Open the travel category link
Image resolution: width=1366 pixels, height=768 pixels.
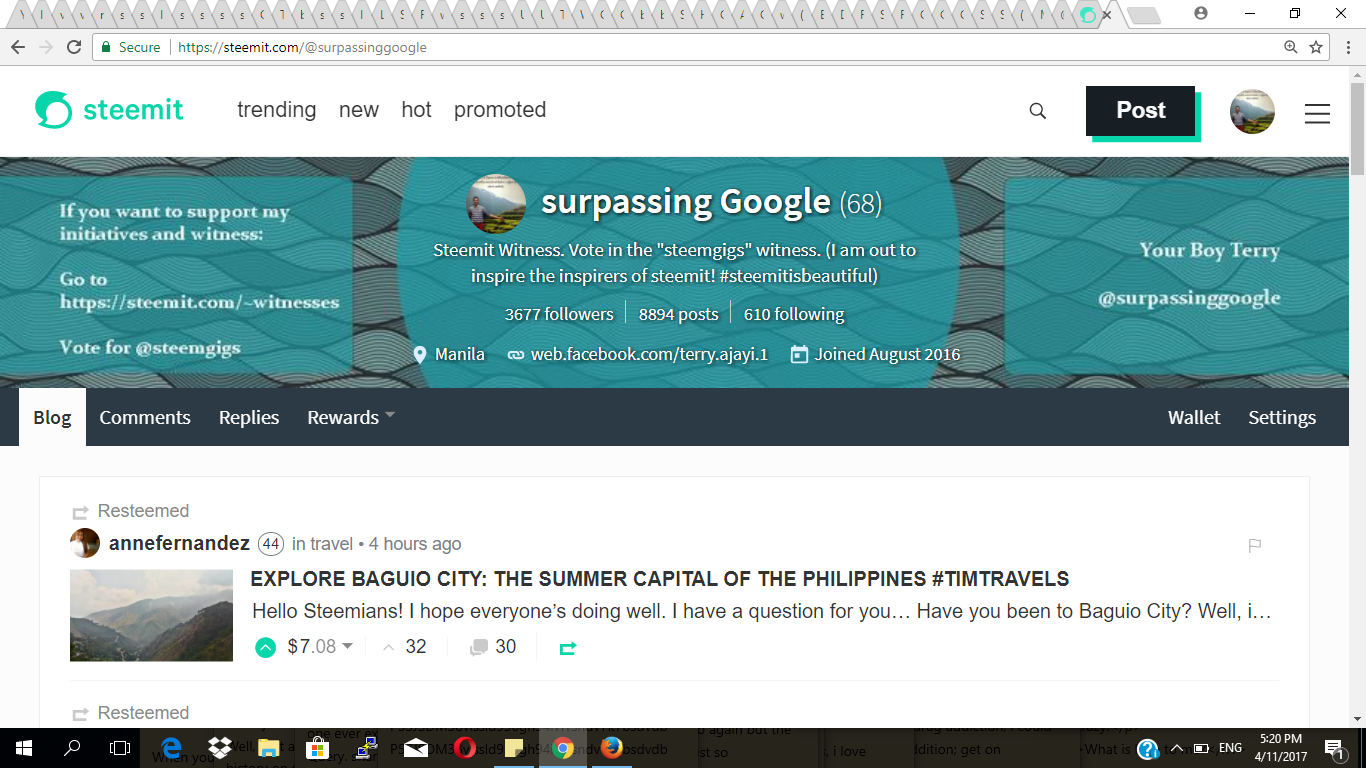(x=333, y=544)
